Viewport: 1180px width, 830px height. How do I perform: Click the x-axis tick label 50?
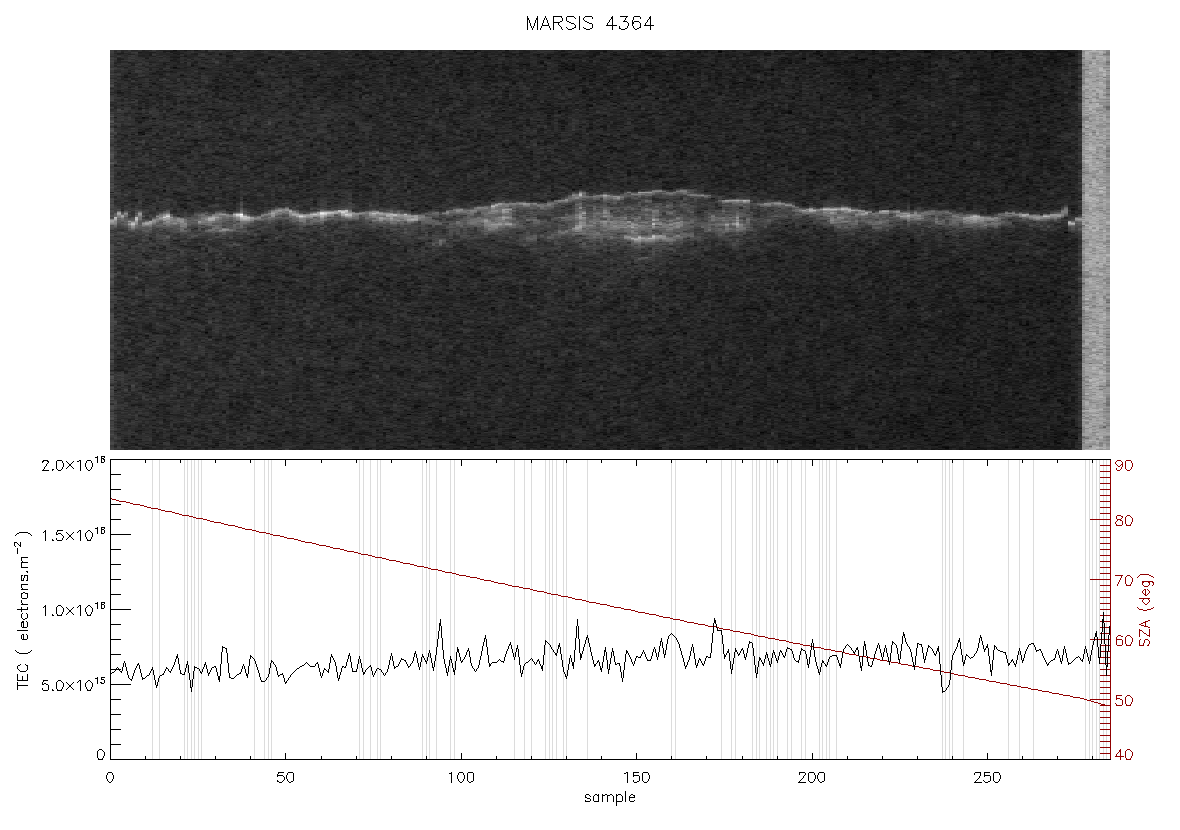[x=285, y=778]
